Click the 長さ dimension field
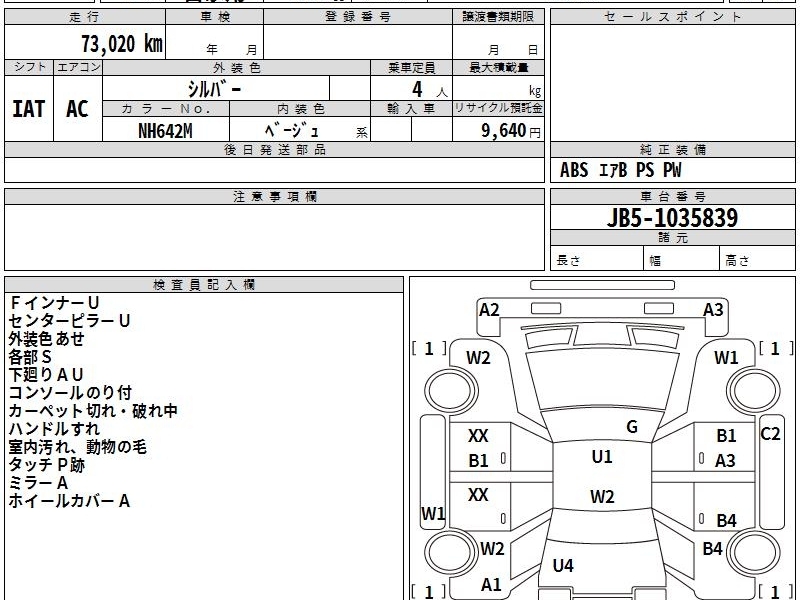 tap(597, 259)
